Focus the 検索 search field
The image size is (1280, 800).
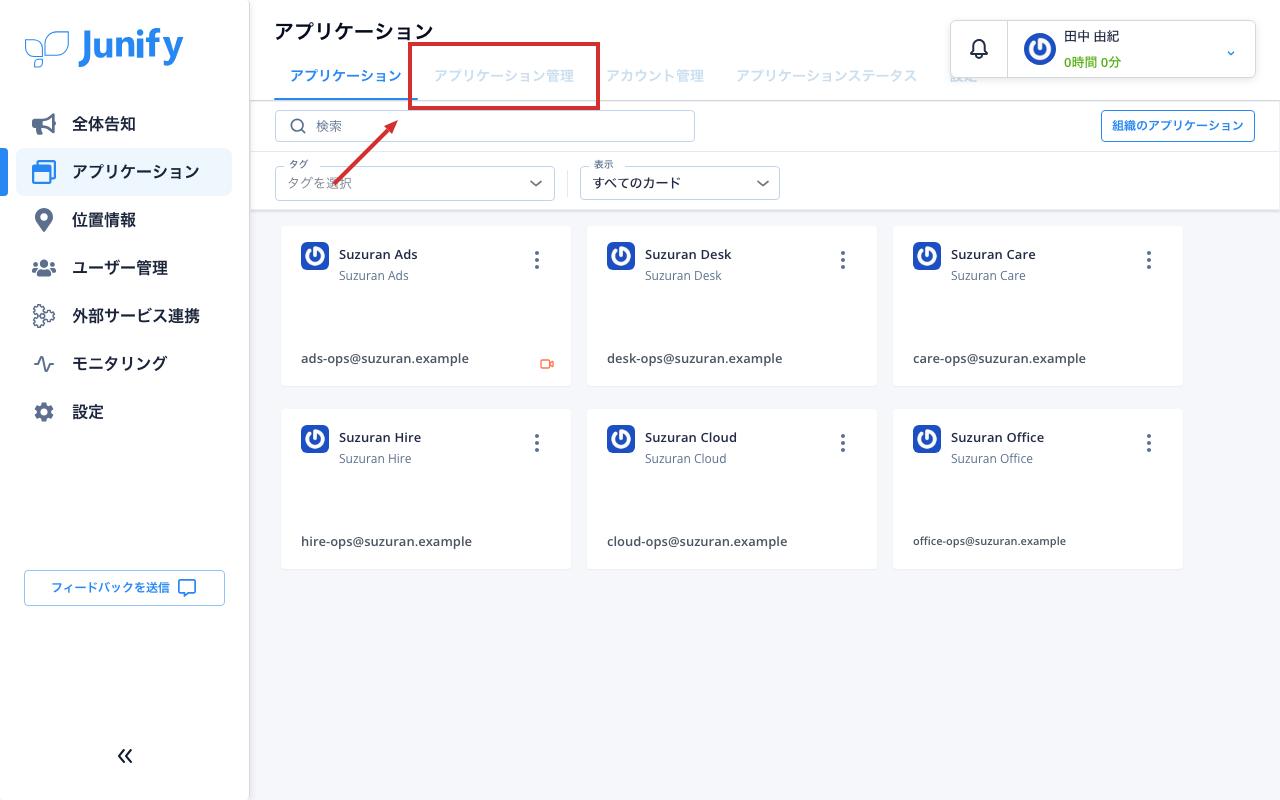point(485,126)
